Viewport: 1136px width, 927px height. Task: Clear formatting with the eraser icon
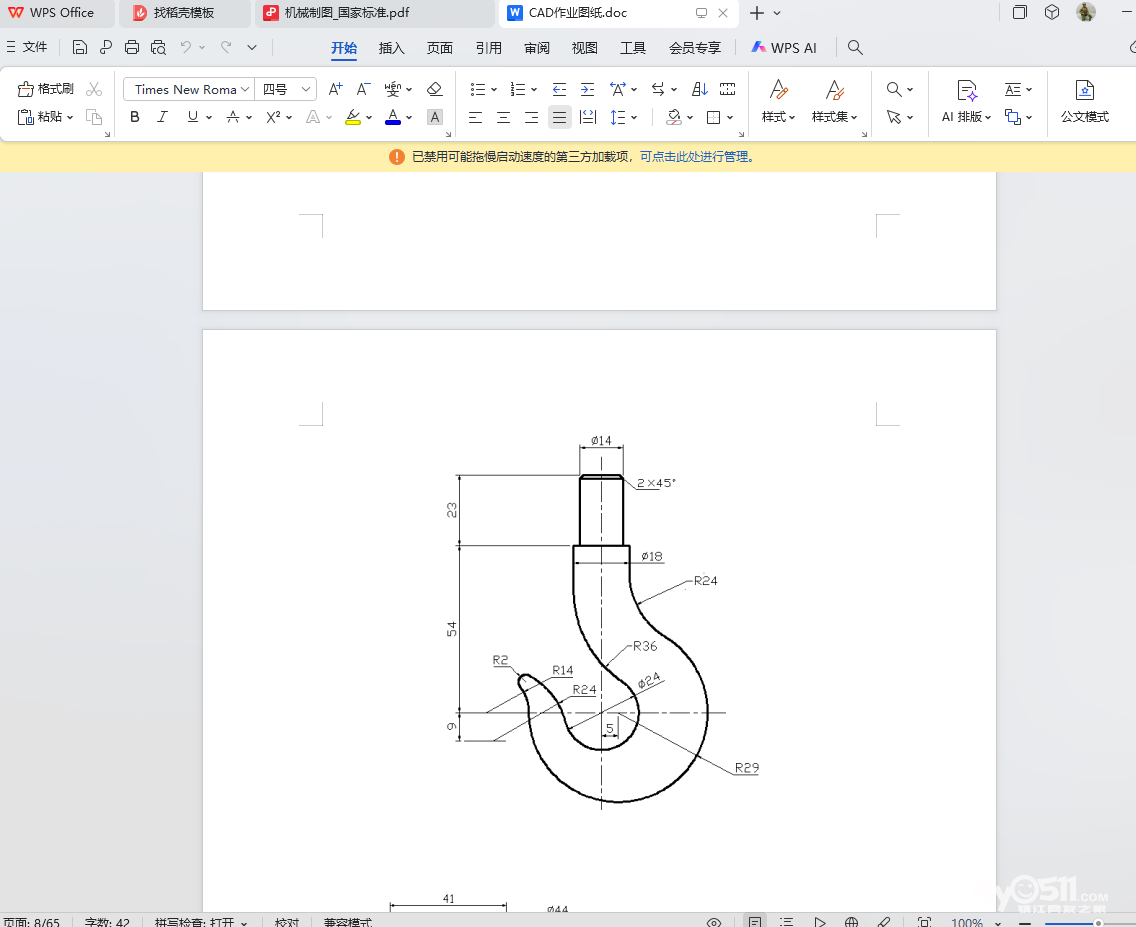point(434,89)
